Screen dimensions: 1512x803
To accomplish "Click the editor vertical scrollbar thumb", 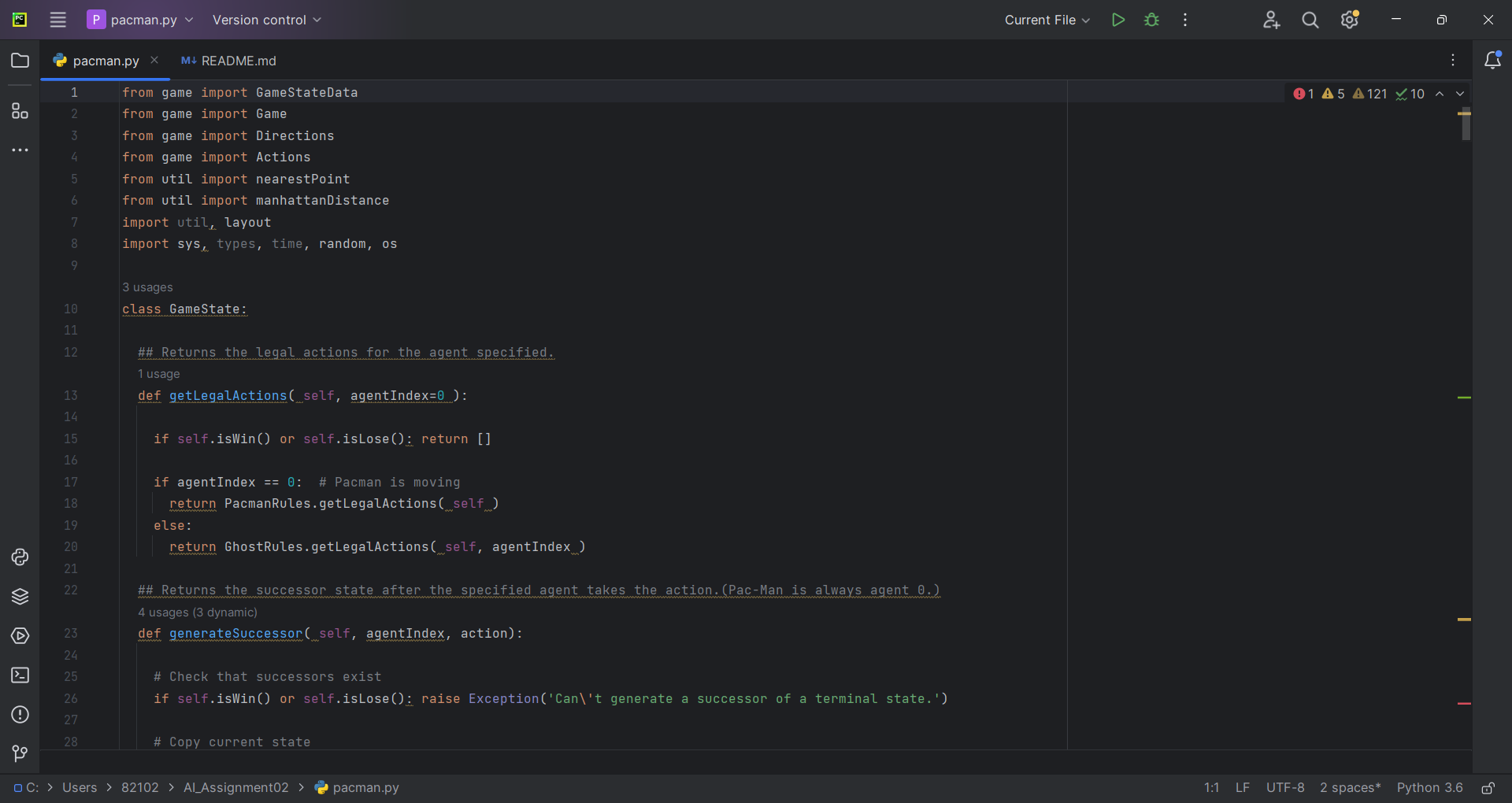I will click(1466, 124).
